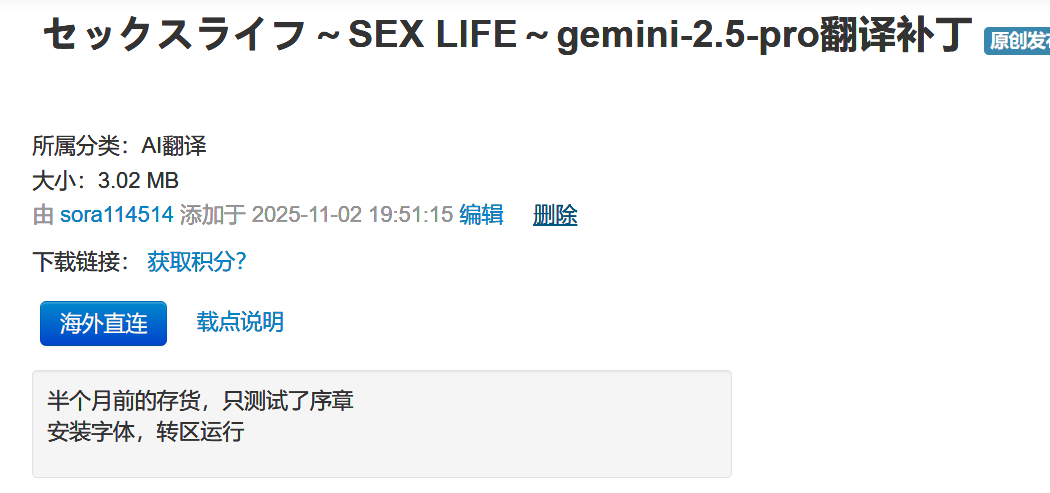Image resolution: width=1050 pixels, height=493 pixels.
Task: Click the 2025-11-02 19:51:15 timestamp
Action: pos(352,215)
